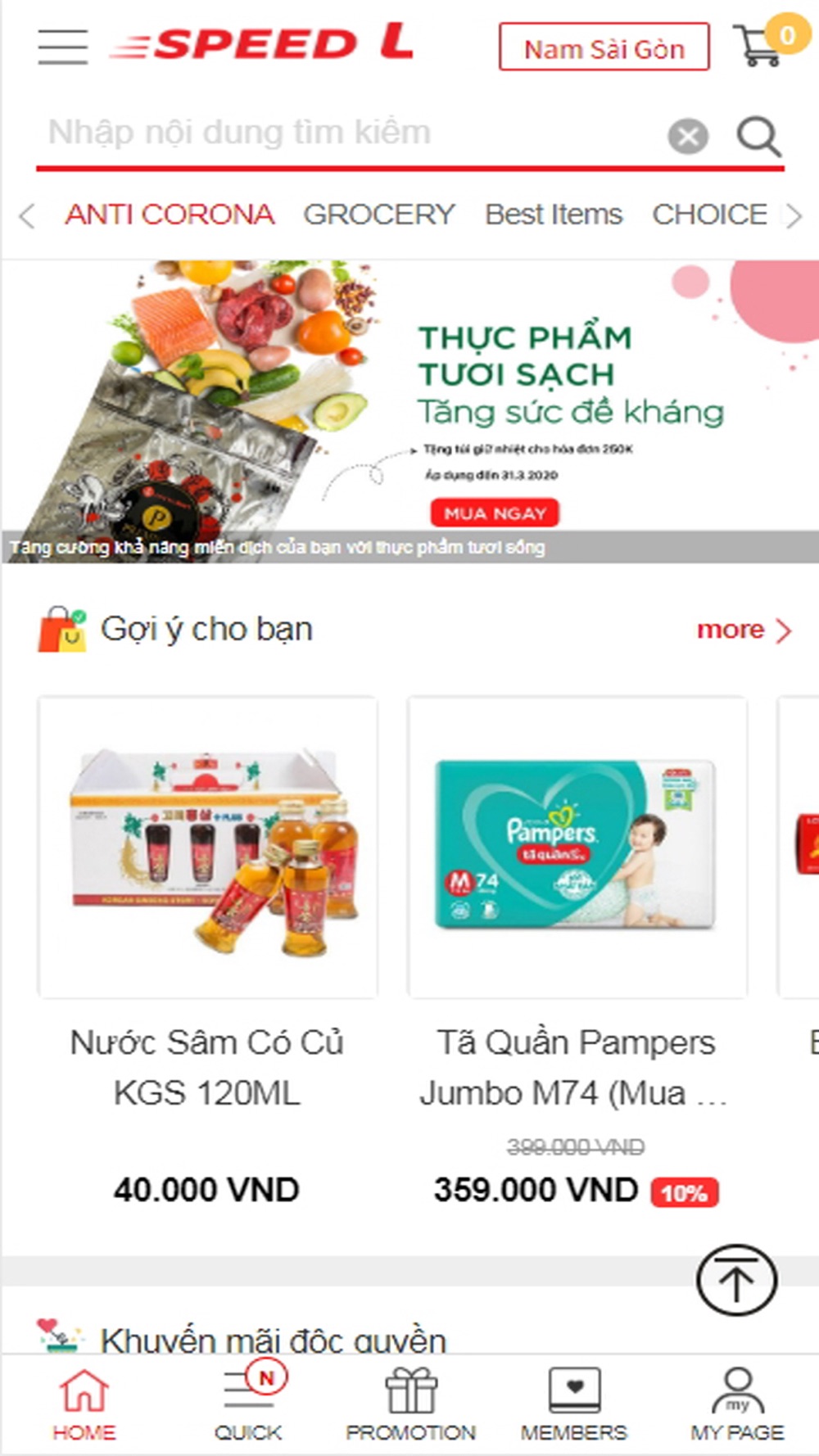The width and height of the screenshot is (819, 1456).
Task: Open the hamburger menu
Action: coord(63,47)
